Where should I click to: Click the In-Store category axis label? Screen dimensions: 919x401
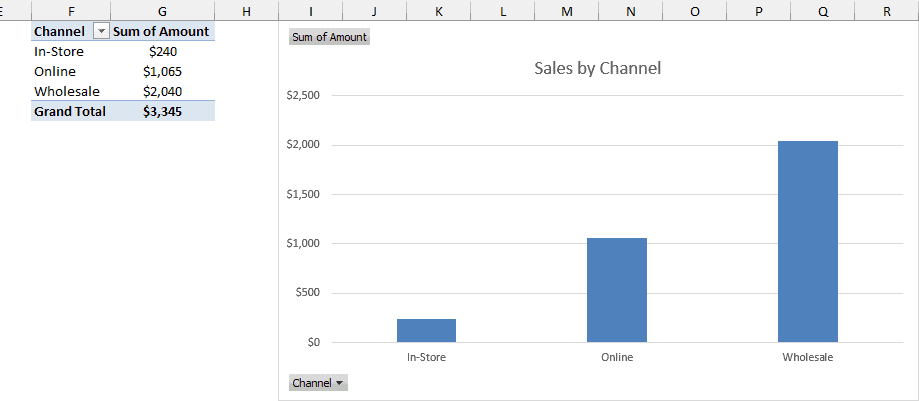(x=426, y=356)
